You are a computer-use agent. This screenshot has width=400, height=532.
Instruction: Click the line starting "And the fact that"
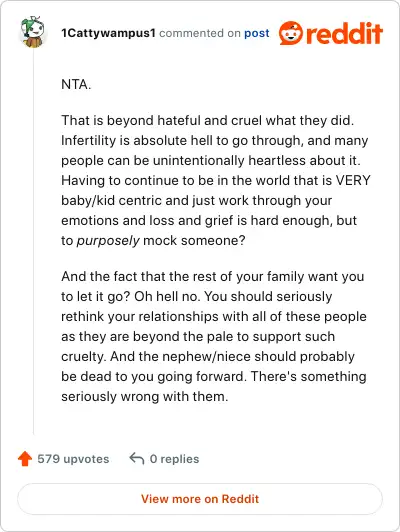(212, 276)
